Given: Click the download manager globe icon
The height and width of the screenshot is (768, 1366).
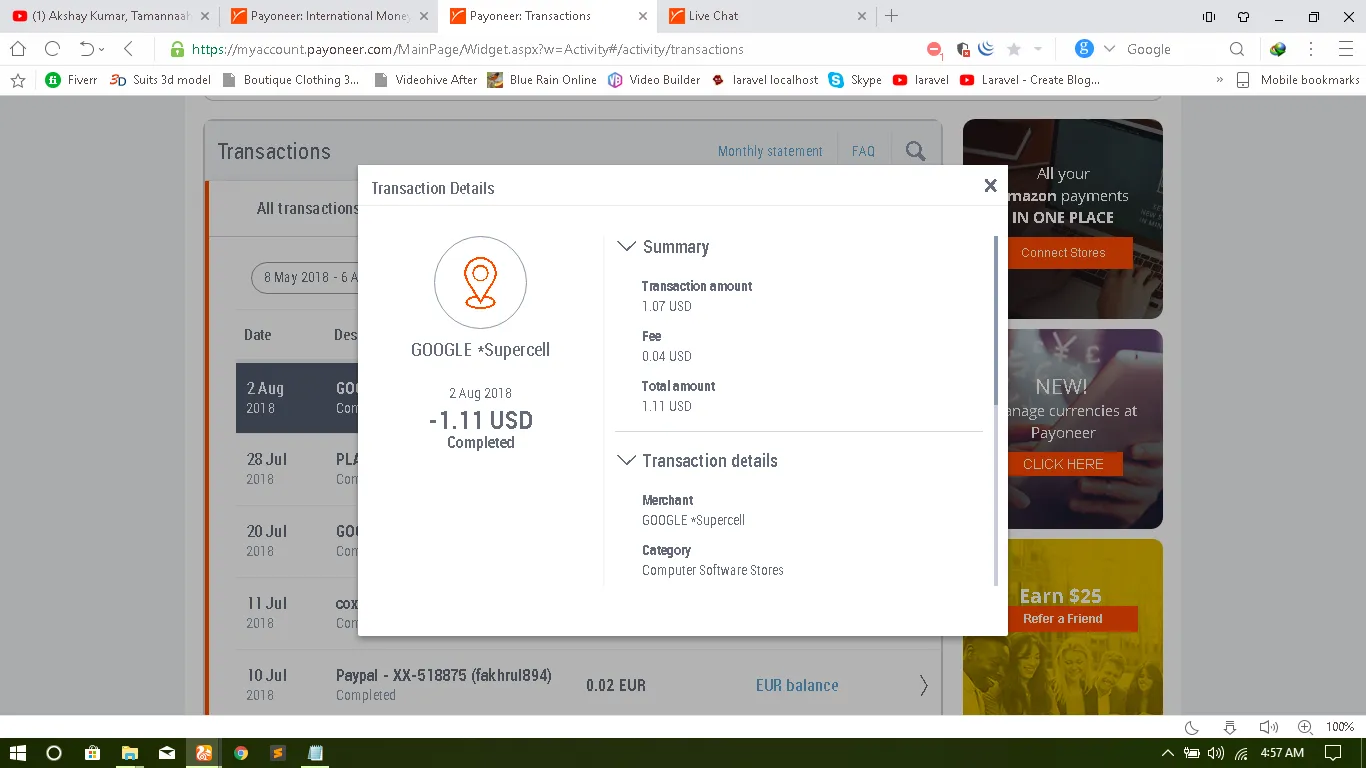Looking at the screenshot, I should click(1278, 49).
